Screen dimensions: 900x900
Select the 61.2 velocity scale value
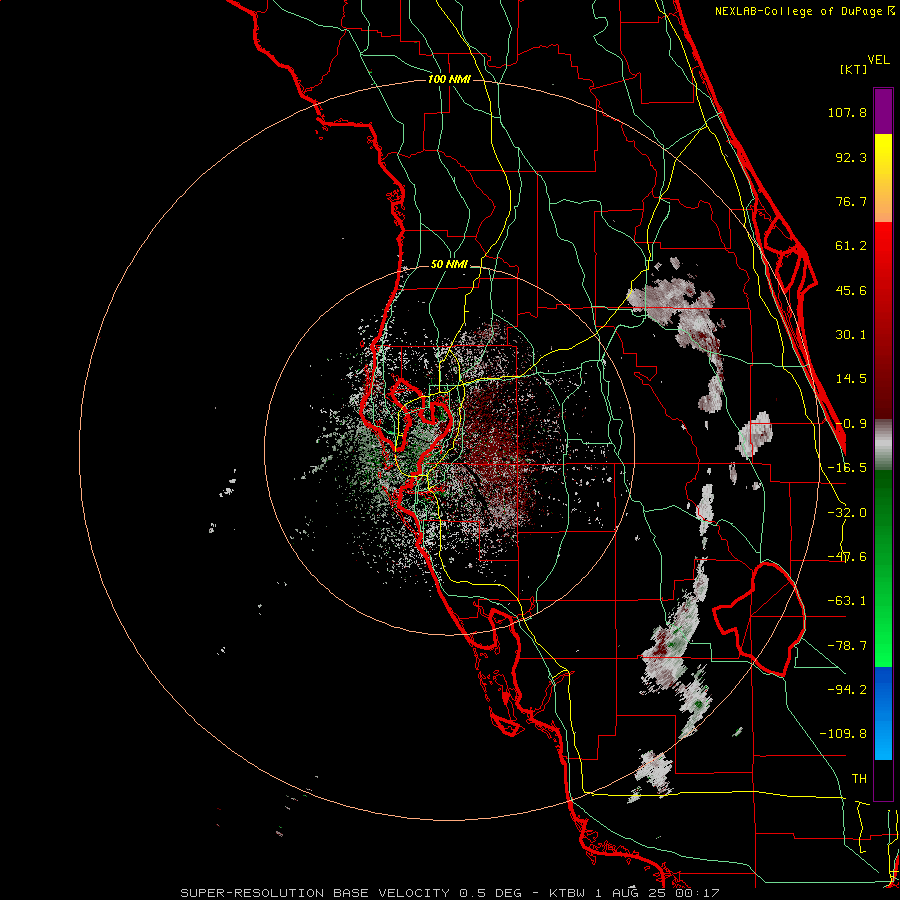point(851,246)
